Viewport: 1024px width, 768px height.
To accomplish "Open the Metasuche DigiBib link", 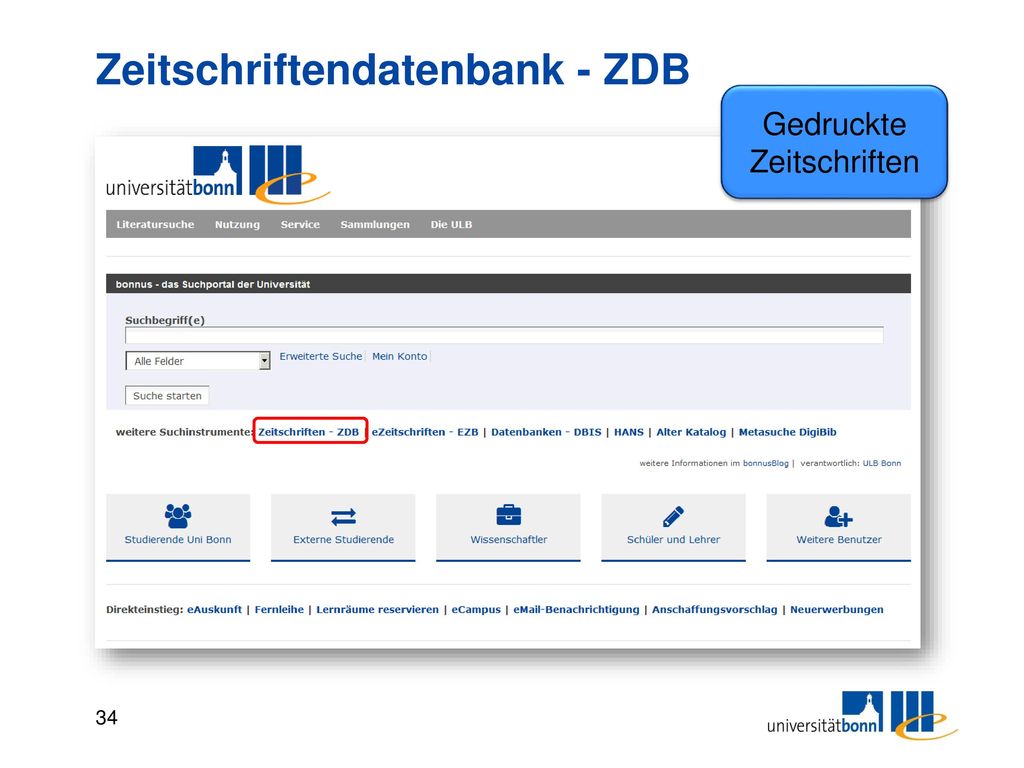I will [x=788, y=432].
